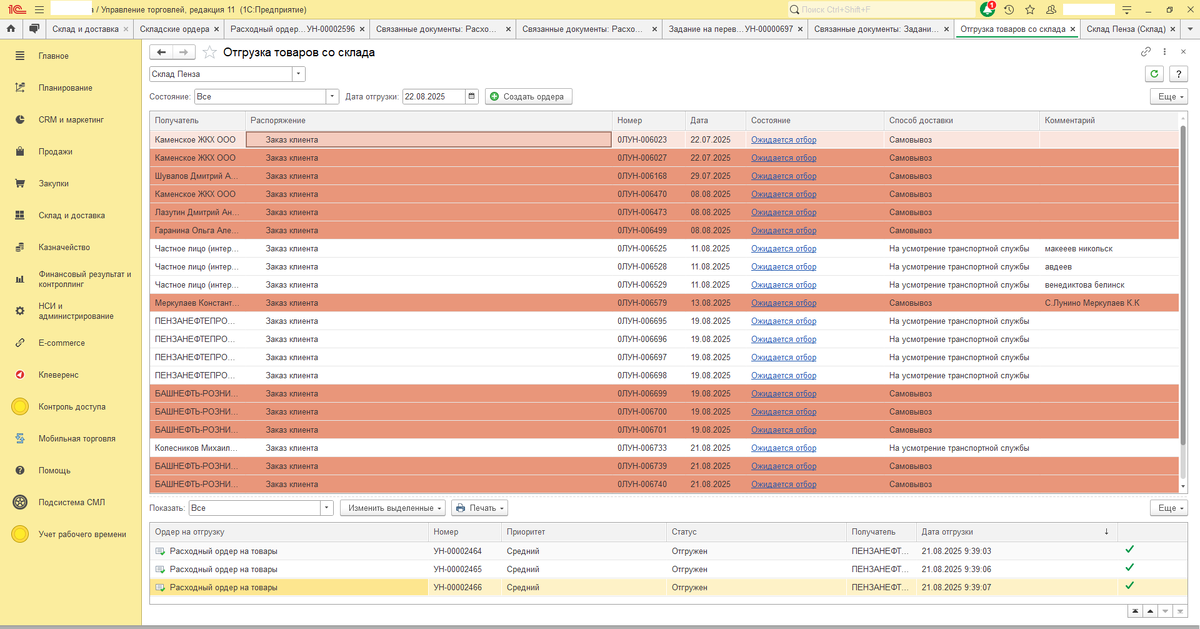Navigate forward with the right arrow
The width and height of the screenshot is (1200, 629).
(184, 52)
